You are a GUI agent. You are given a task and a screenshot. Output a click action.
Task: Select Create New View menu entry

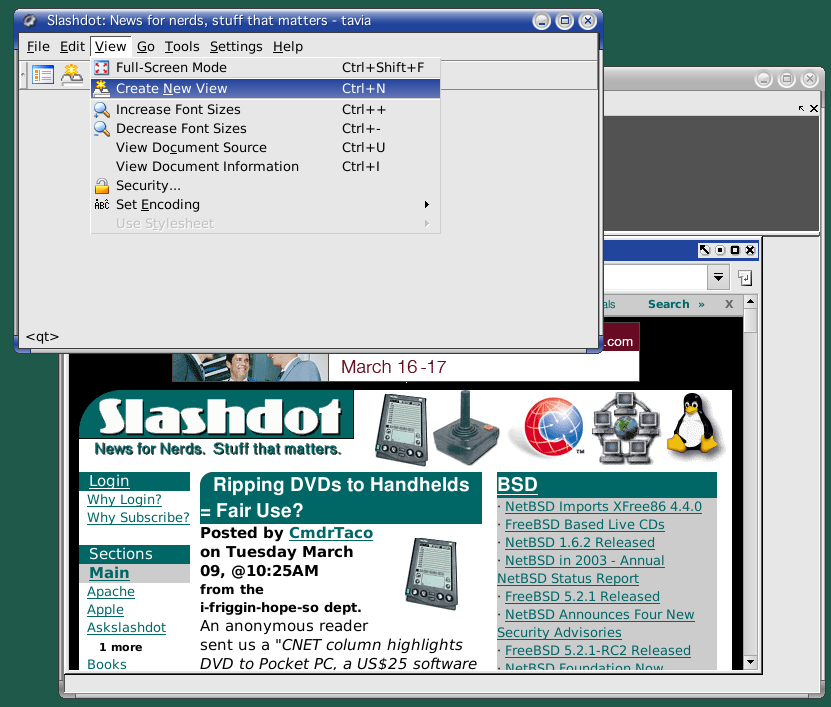[x=266, y=89]
